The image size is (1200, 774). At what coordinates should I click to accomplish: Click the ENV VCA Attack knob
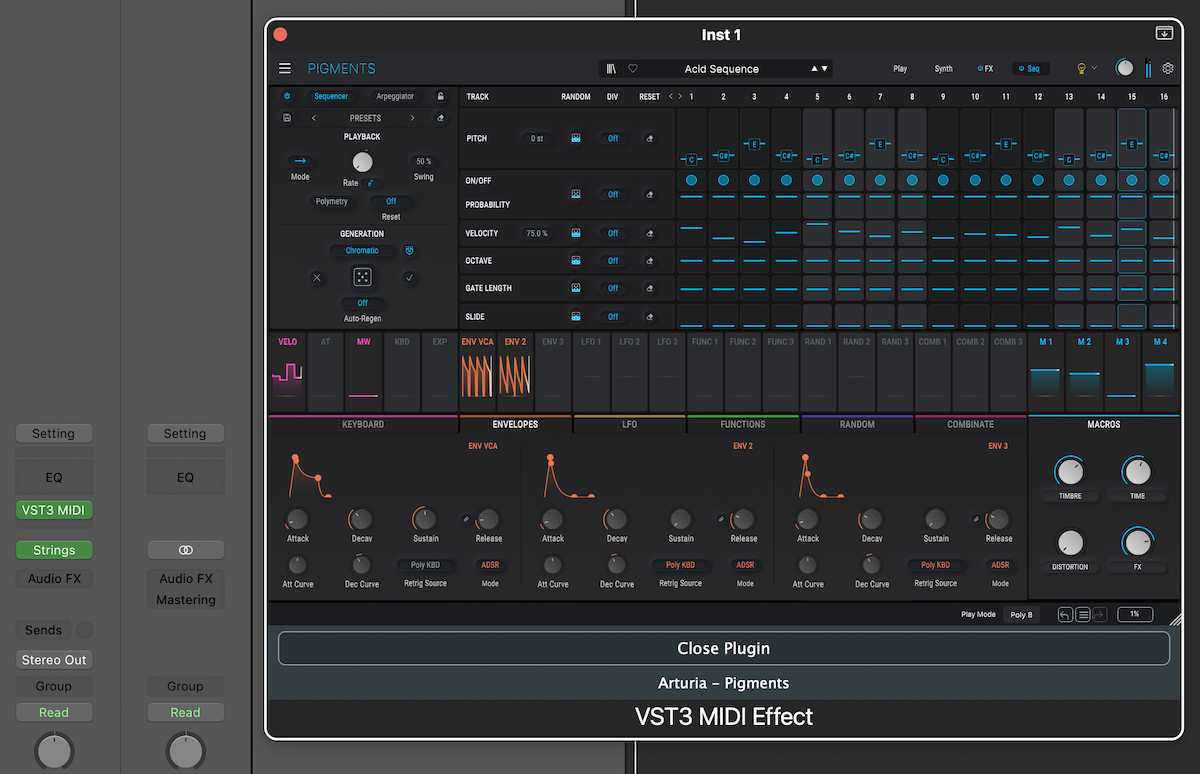(298, 519)
